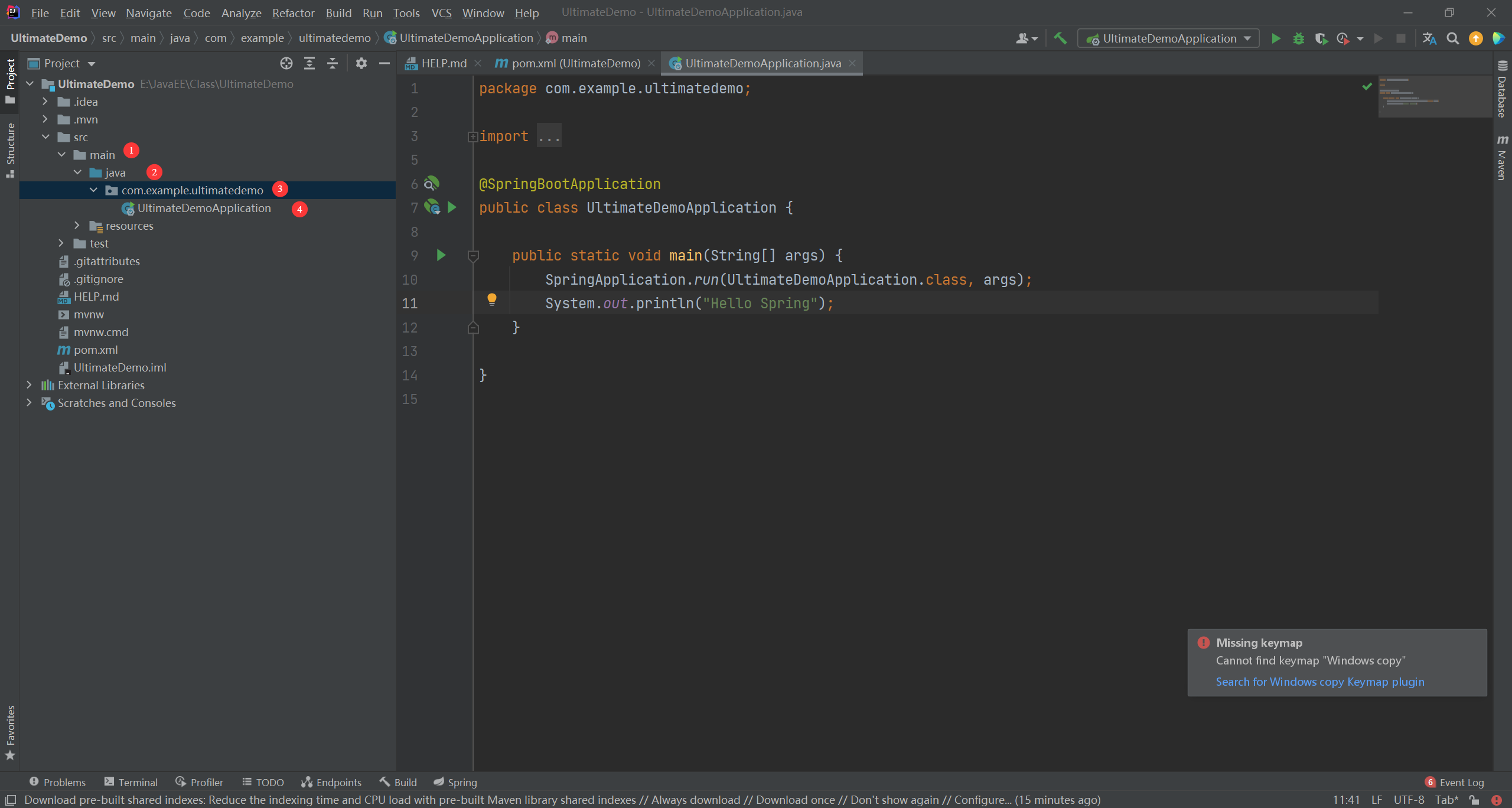This screenshot has width=1512, height=808.
Task: Run UltimateDemoApplication with the green play button
Action: (x=1276, y=38)
